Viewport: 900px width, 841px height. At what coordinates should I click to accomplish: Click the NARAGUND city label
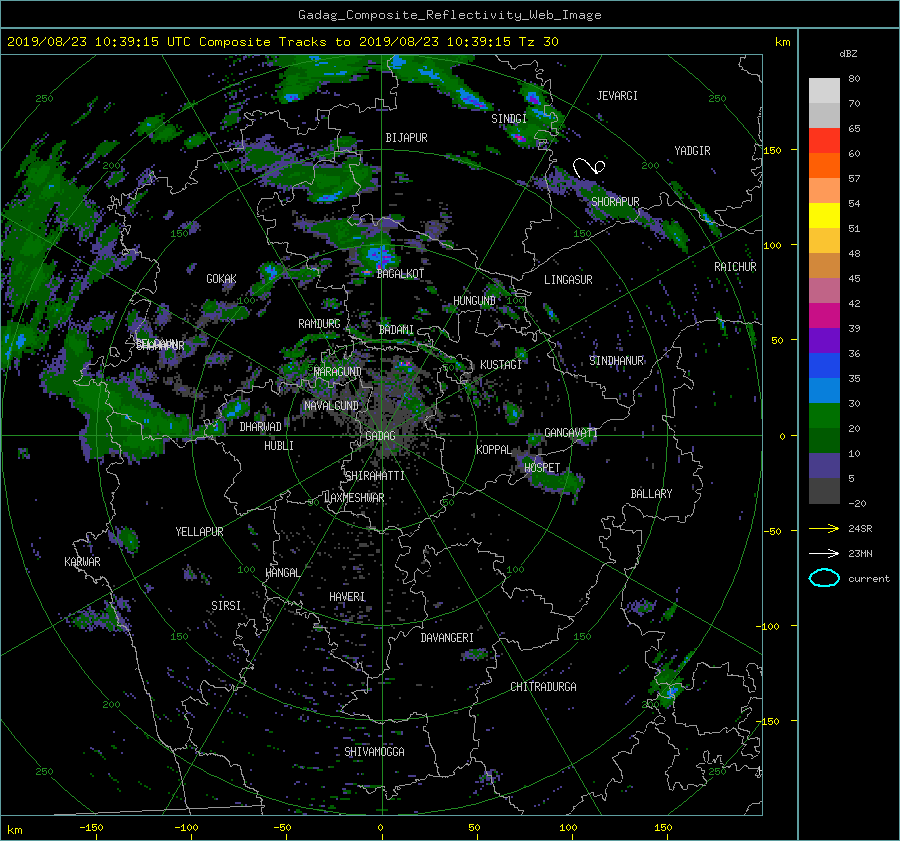click(x=338, y=372)
